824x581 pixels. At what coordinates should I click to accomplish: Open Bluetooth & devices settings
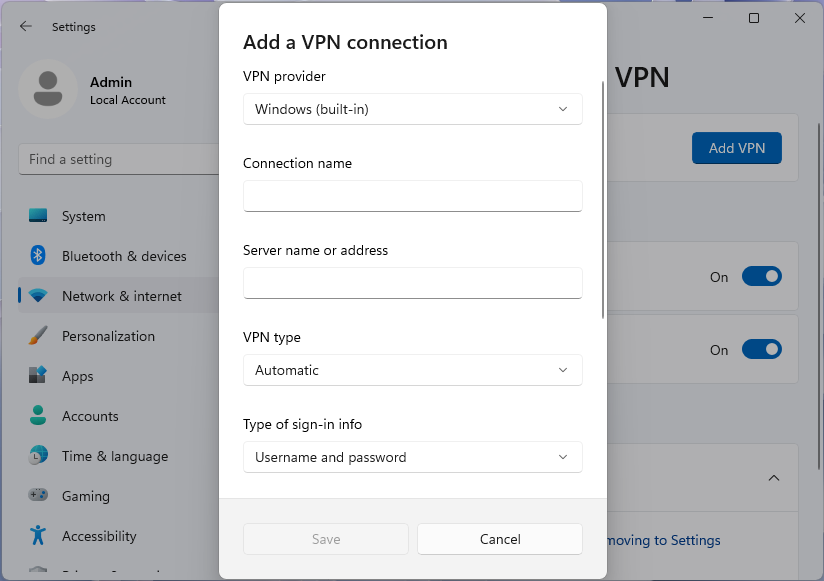point(40,256)
